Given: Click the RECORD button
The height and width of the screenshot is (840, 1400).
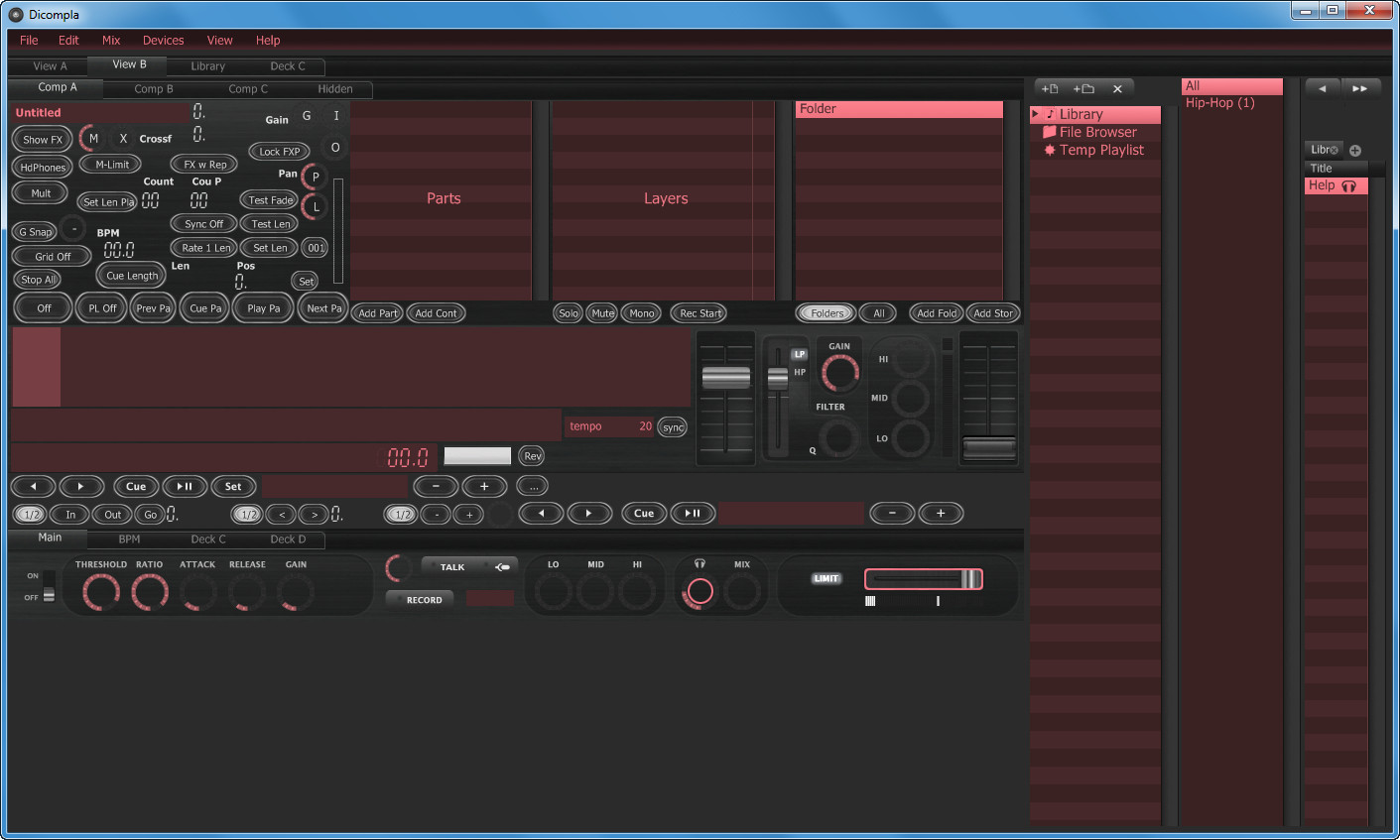Looking at the screenshot, I should [x=421, y=600].
